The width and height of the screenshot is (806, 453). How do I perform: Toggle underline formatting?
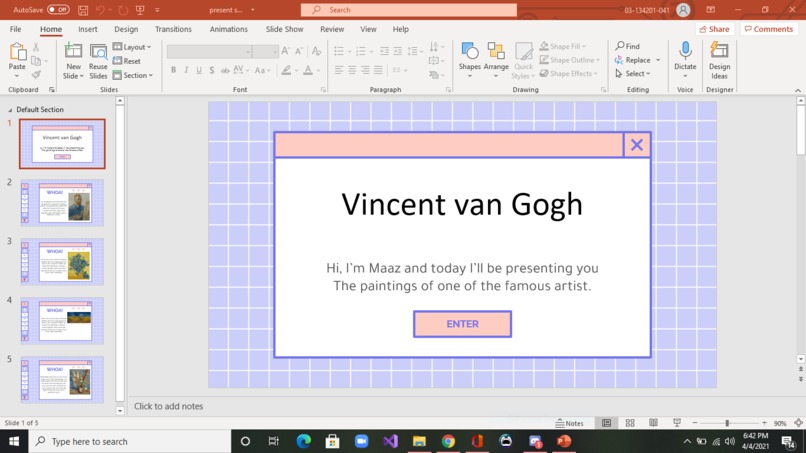[199, 70]
